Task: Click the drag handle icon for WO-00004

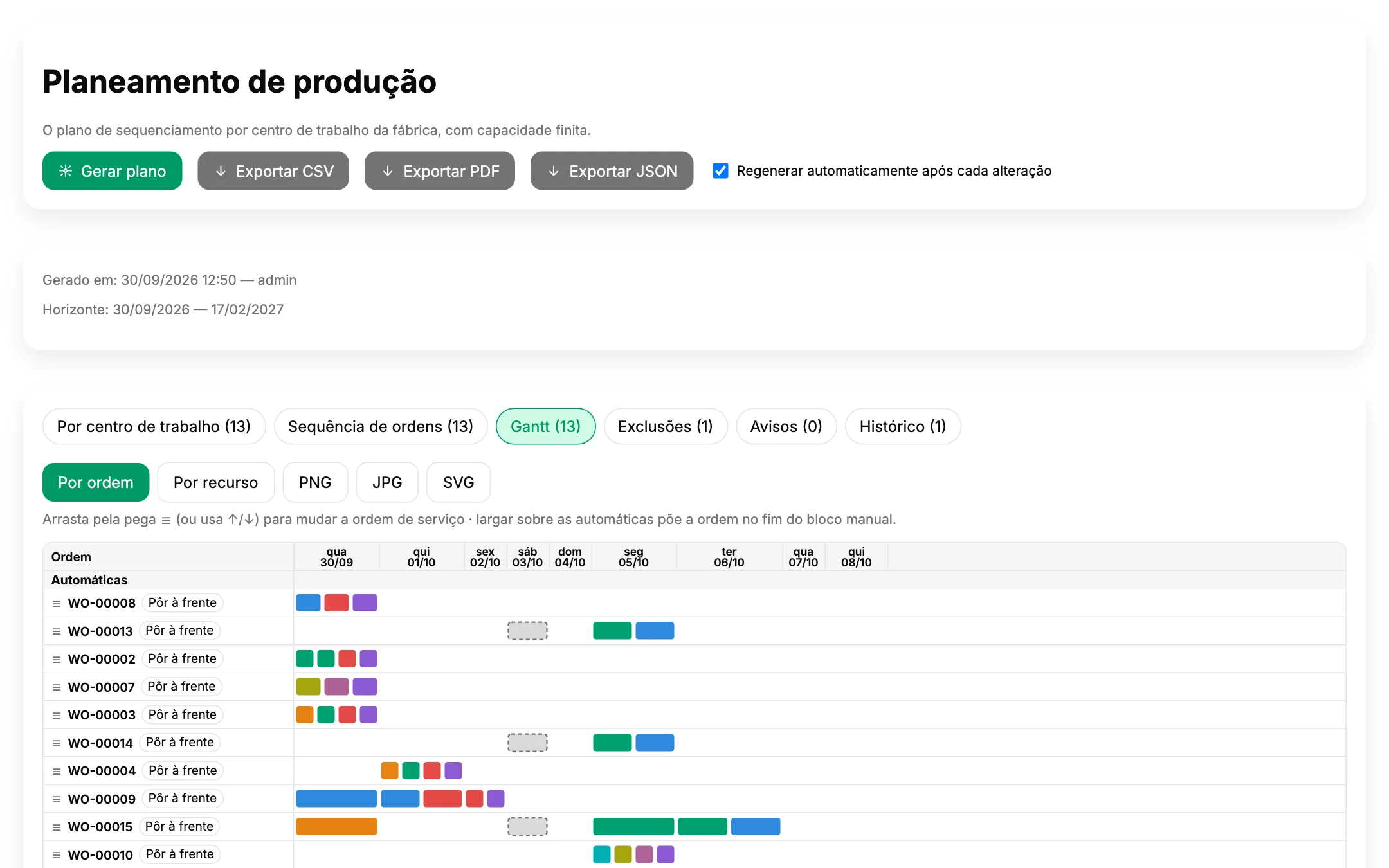Action: 57,772
